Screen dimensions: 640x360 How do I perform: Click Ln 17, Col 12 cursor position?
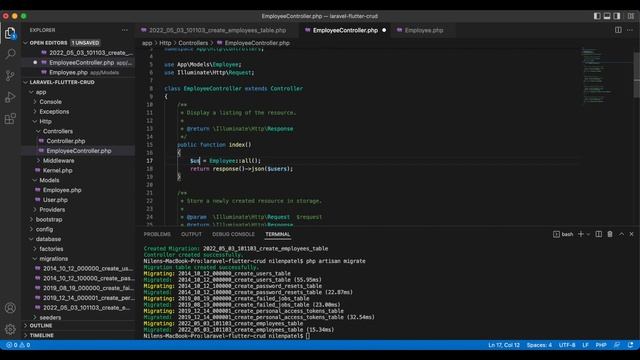click(x=504, y=345)
